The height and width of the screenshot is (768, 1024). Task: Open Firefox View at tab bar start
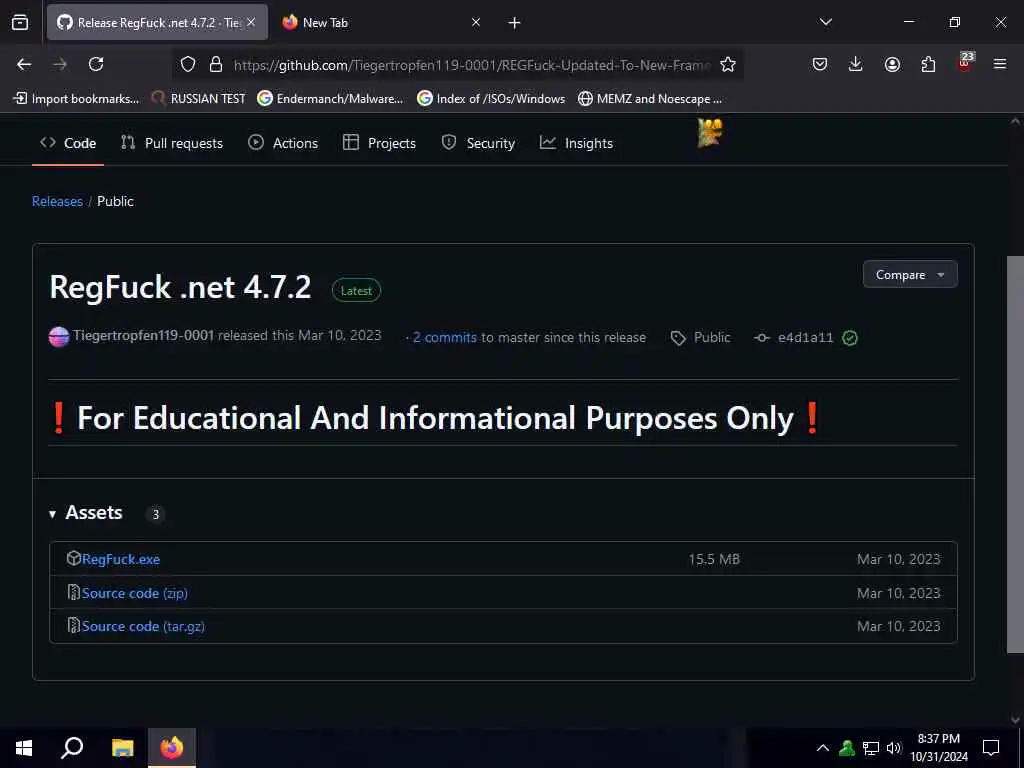[20, 22]
